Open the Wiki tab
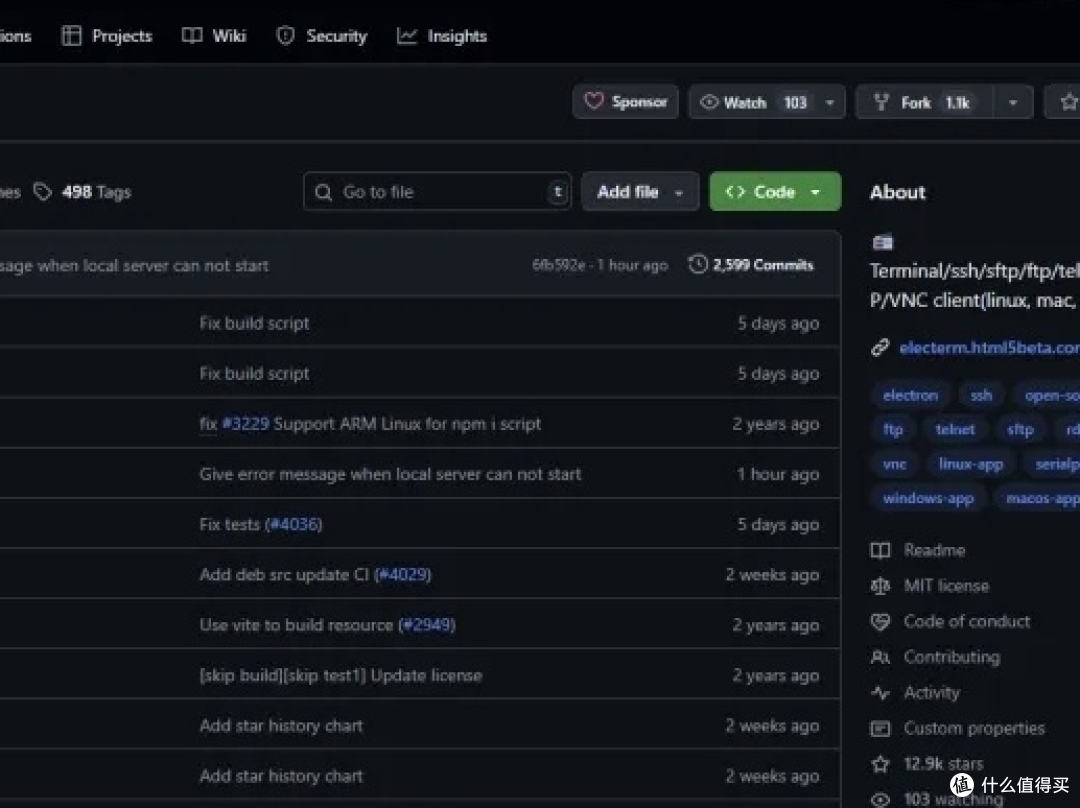 coord(214,36)
